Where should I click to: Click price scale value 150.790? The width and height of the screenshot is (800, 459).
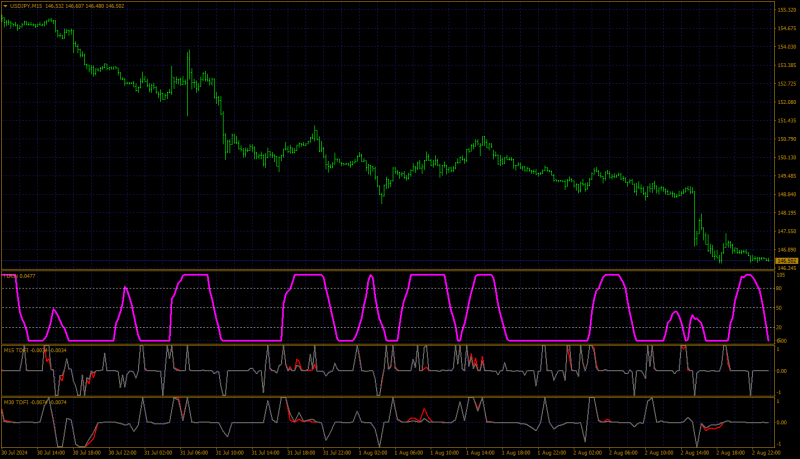pos(787,139)
